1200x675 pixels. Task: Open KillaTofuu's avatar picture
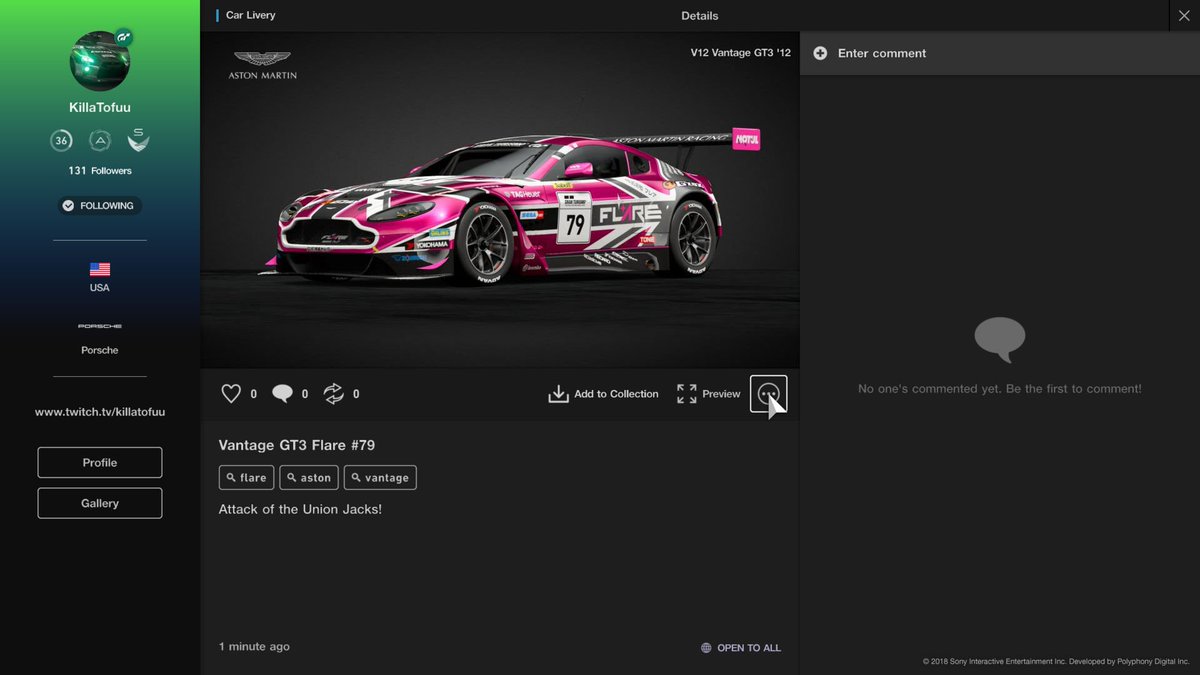(x=100, y=61)
